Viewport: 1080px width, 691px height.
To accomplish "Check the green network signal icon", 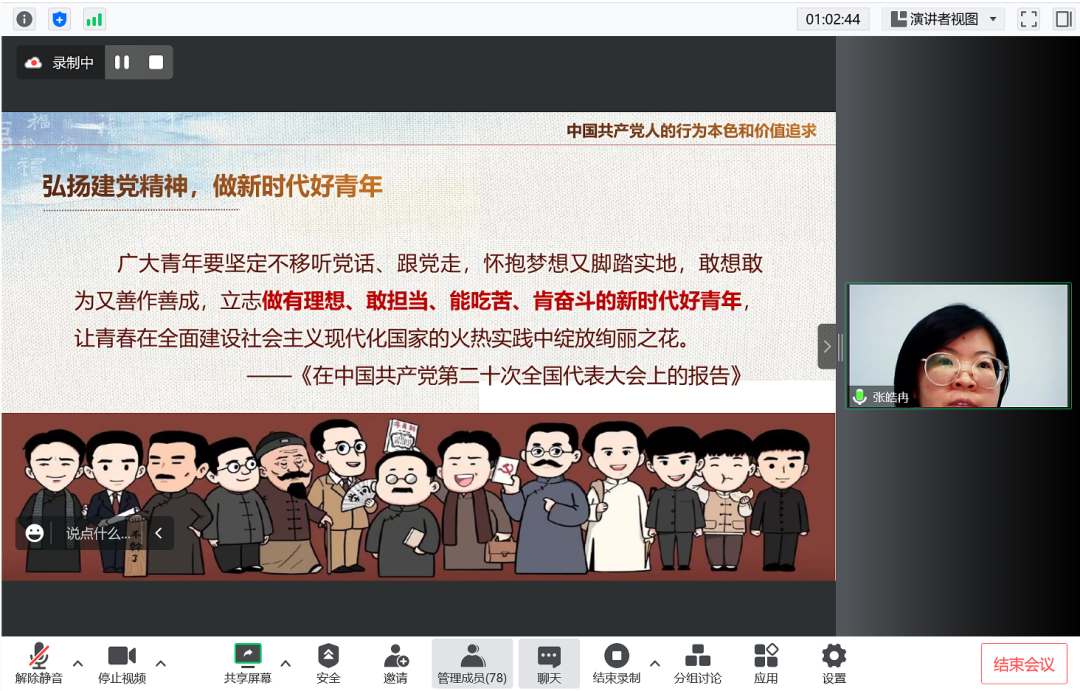I will click(x=94, y=19).
